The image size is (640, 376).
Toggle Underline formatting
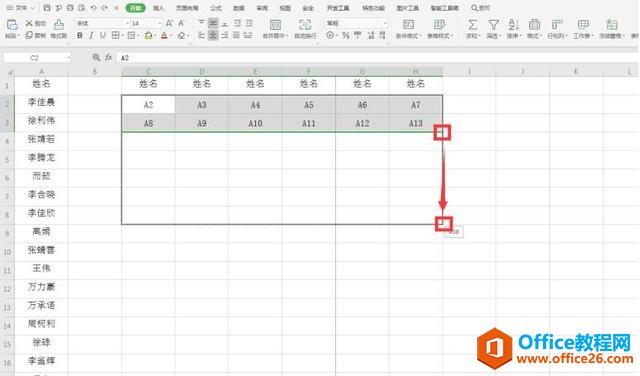[102, 36]
